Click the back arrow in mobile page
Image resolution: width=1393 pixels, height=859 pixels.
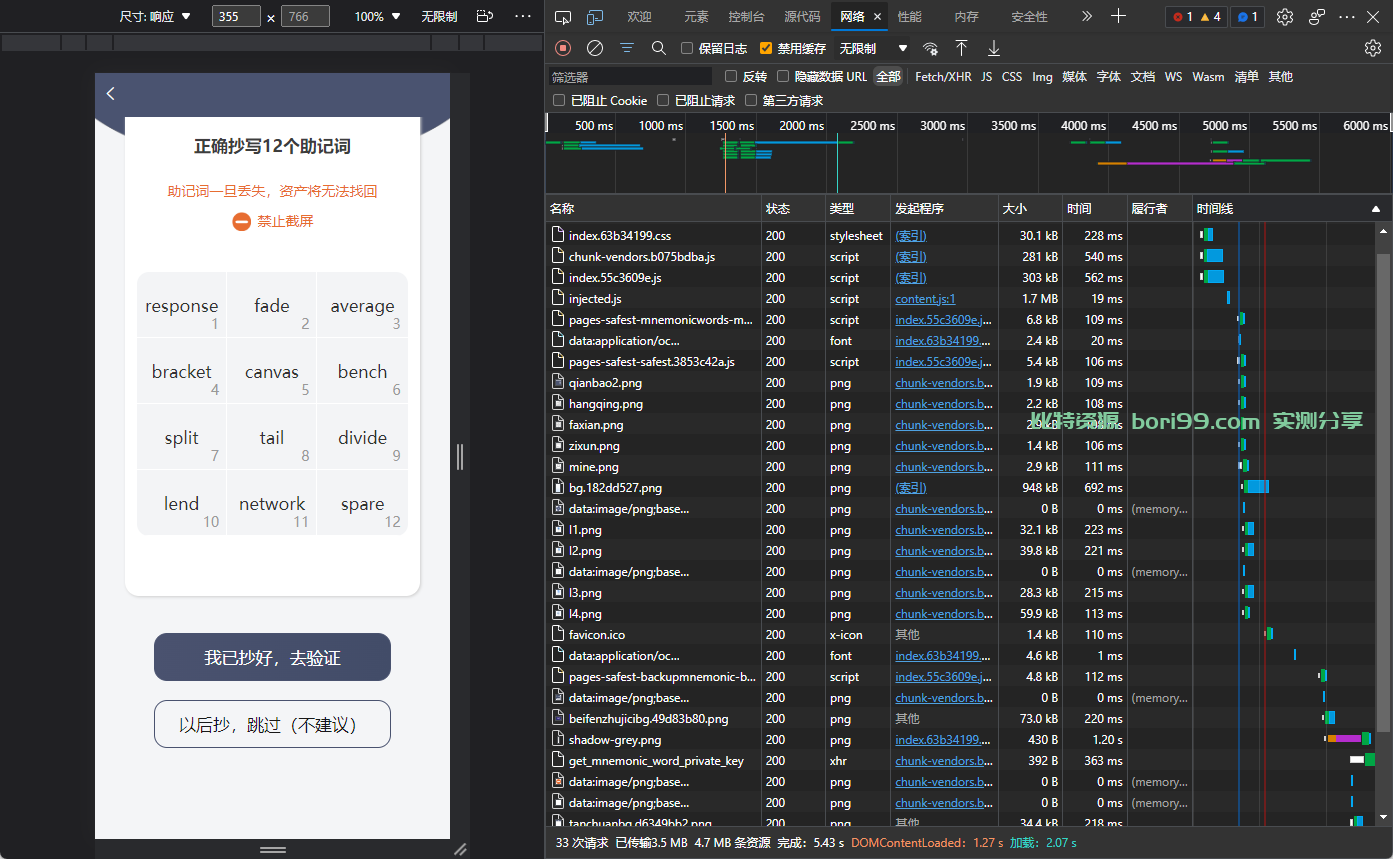pyautogui.click(x=111, y=93)
